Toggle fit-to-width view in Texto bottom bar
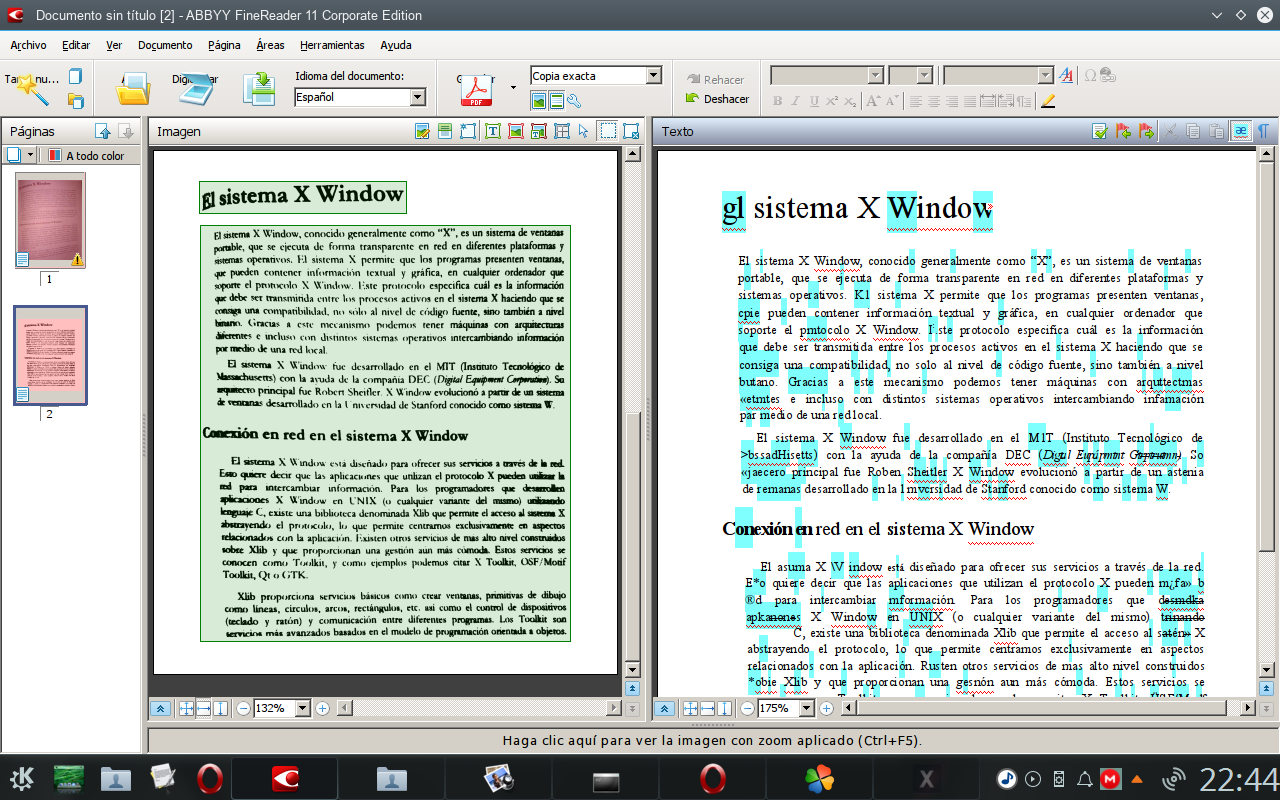 coord(707,708)
